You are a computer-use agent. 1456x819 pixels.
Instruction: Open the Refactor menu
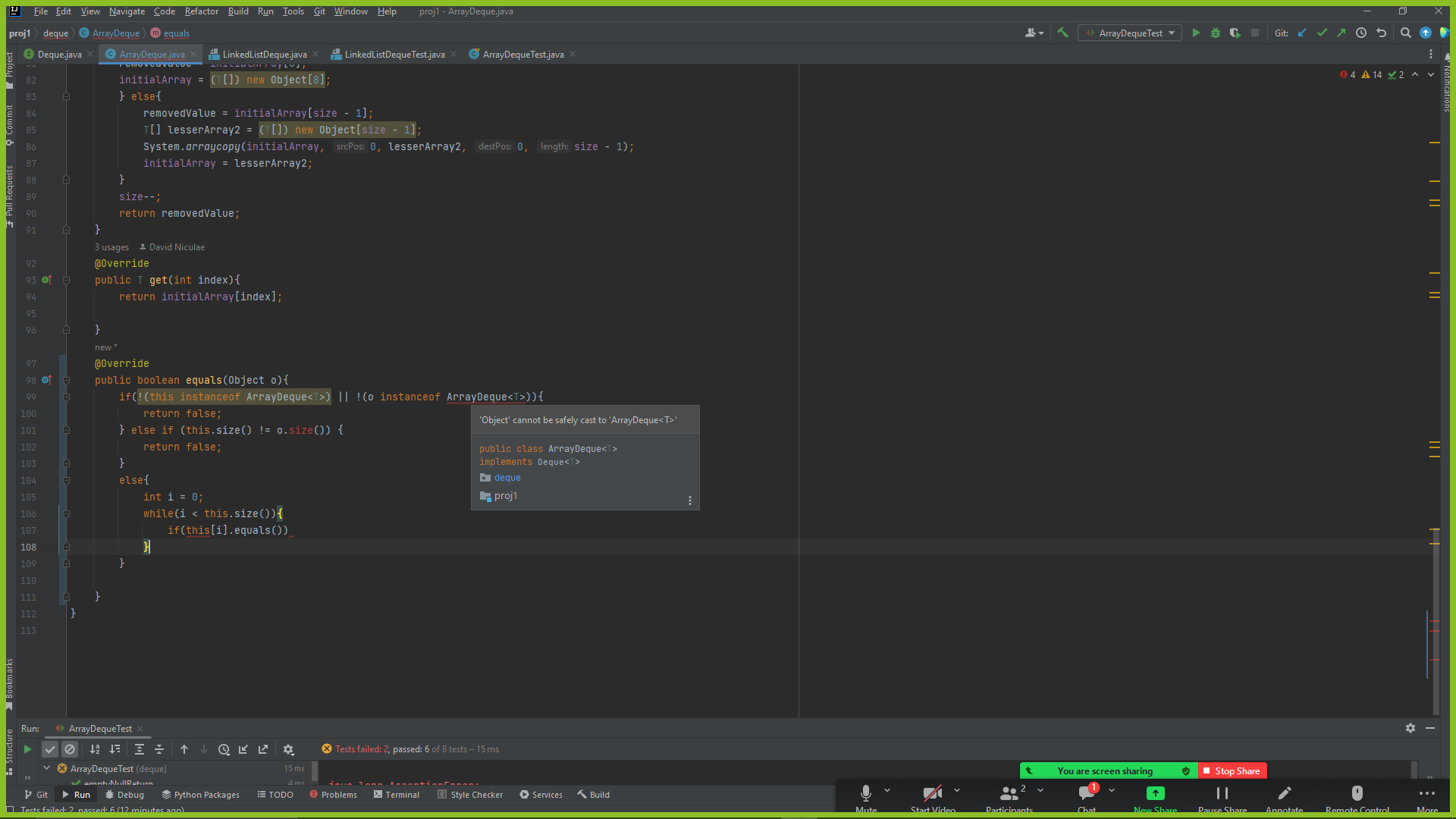tap(201, 11)
